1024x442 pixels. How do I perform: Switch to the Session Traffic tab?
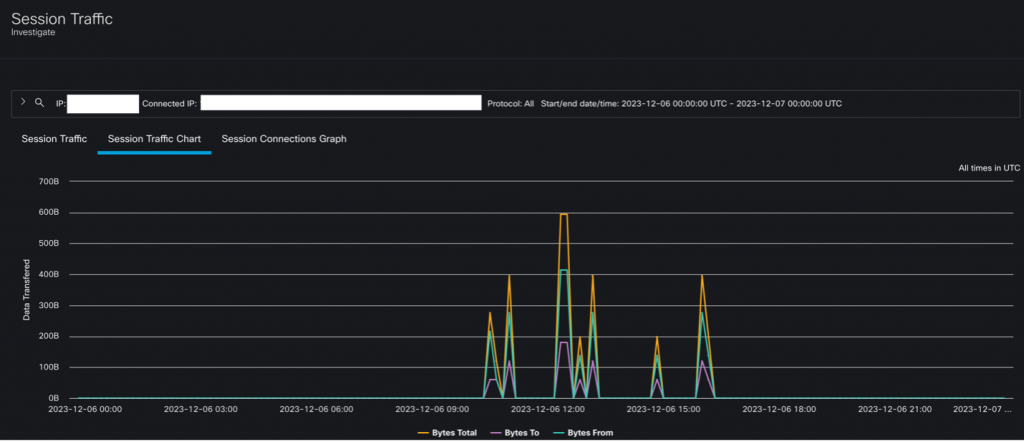[x=54, y=139]
